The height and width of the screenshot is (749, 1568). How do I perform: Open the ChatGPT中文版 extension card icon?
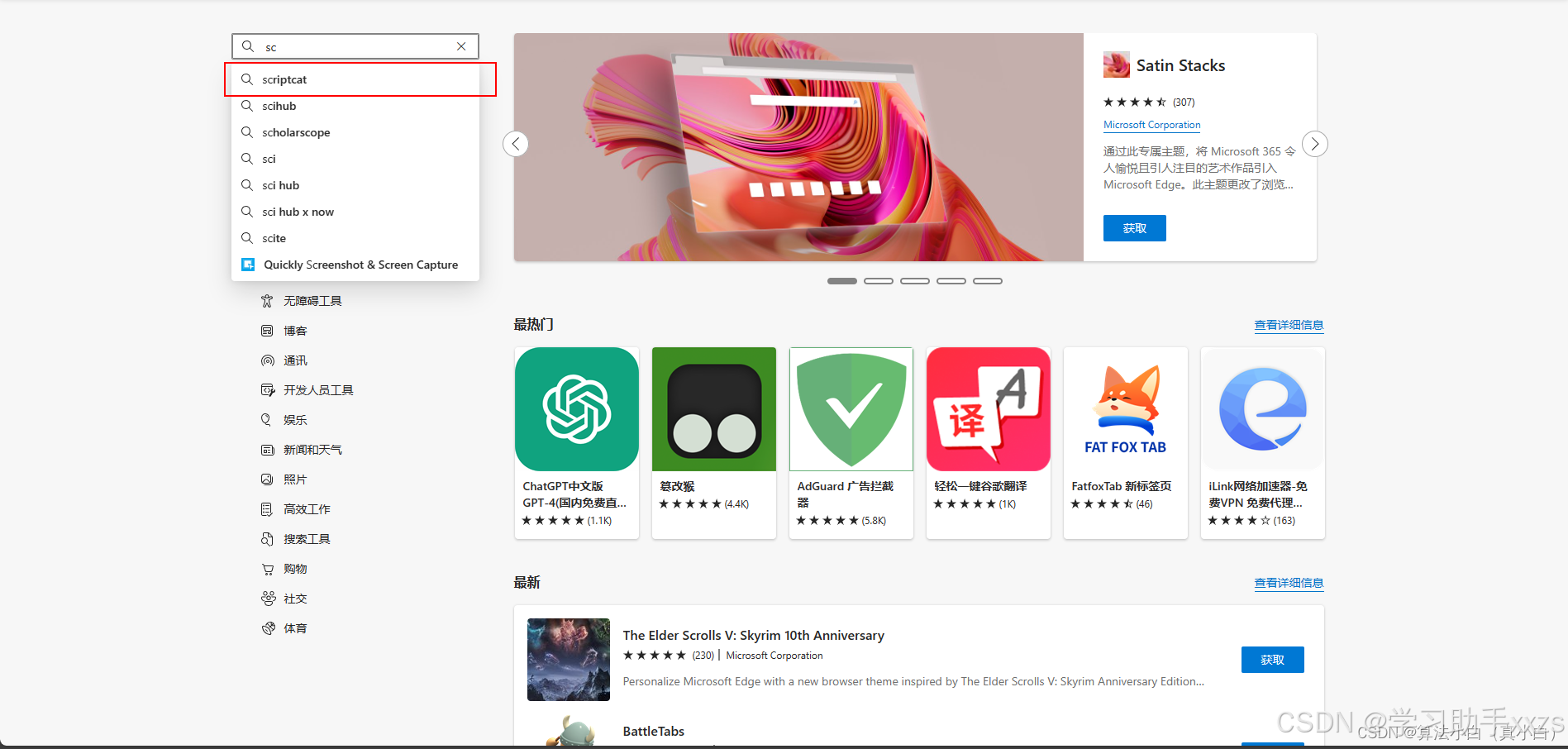click(577, 409)
